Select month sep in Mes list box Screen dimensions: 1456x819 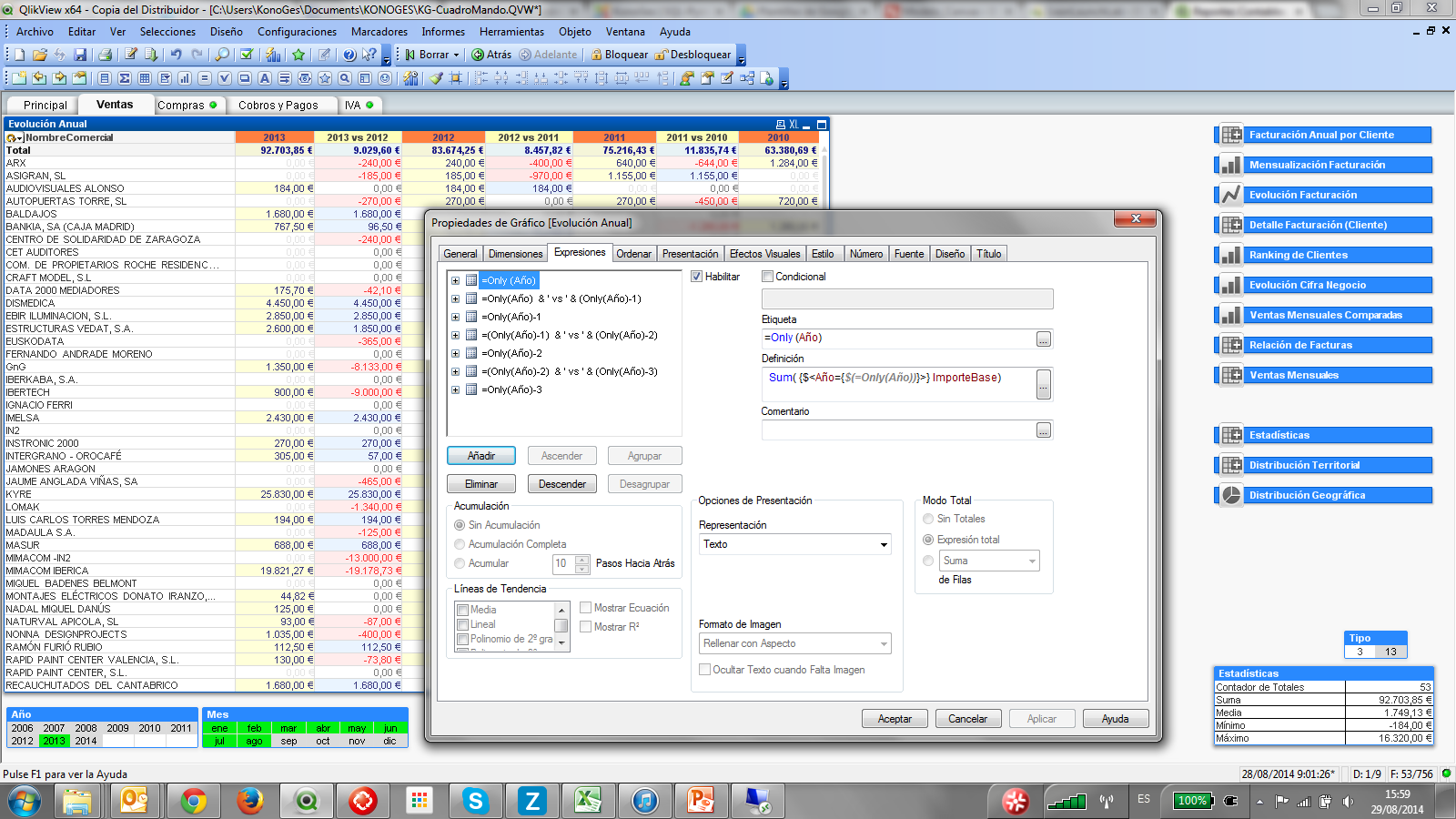(x=288, y=741)
